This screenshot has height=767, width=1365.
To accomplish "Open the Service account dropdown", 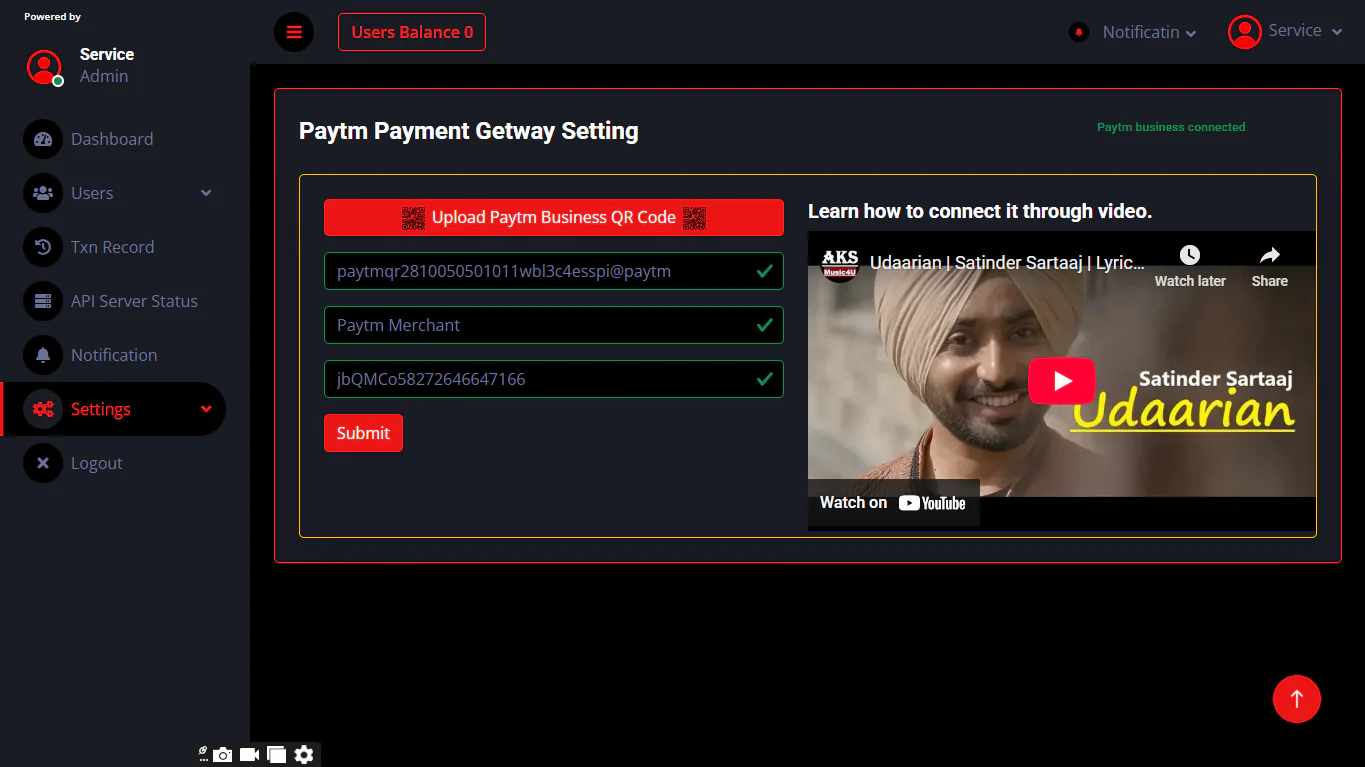I will [1305, 31].
